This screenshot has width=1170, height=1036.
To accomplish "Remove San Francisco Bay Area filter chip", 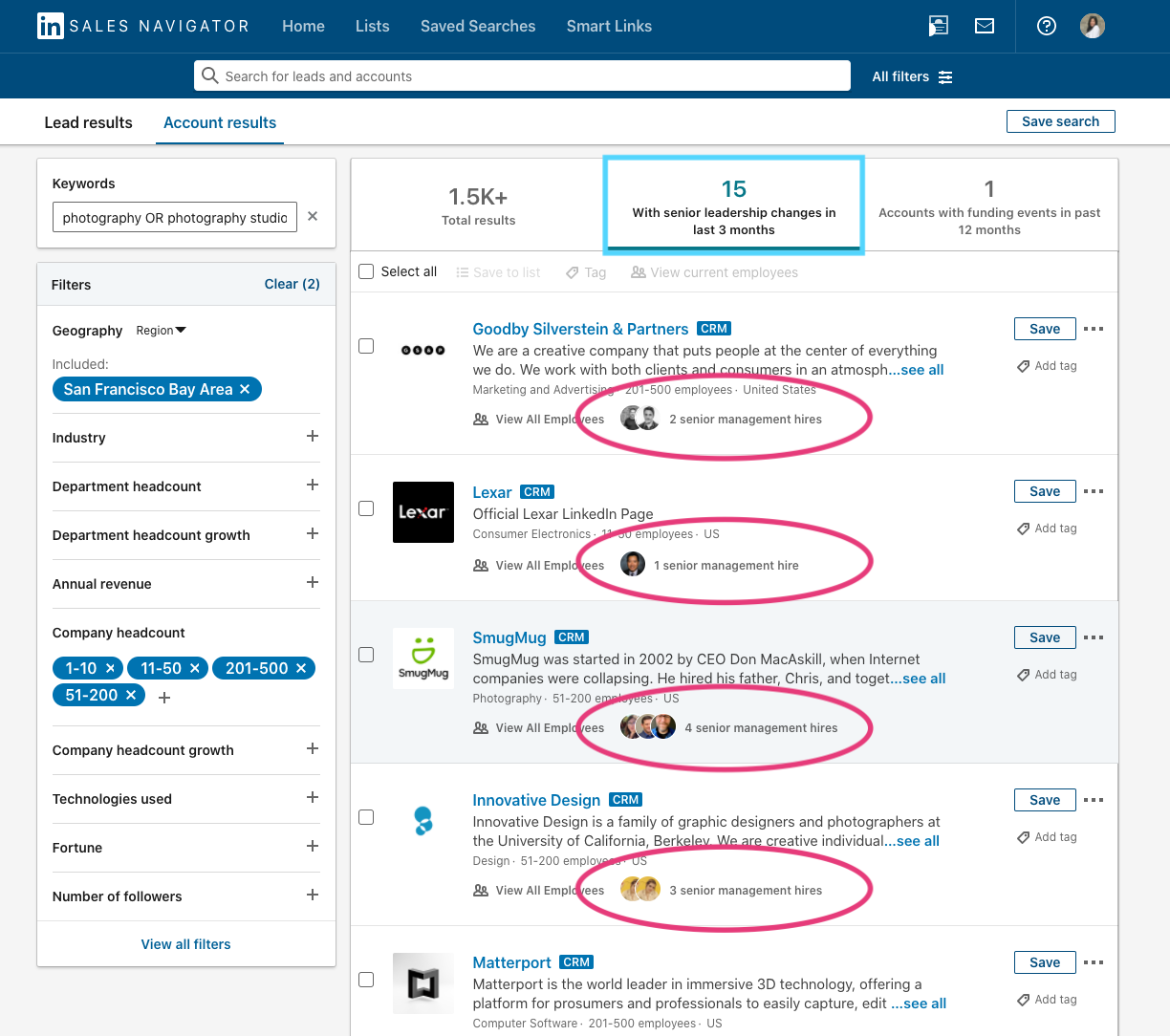I will [245, 389].
